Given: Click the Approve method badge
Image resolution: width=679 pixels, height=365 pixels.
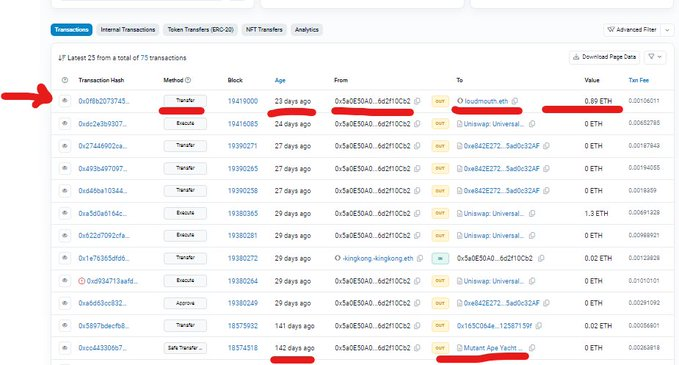Looking at the screenshot, I should pyautogui.click(x=185, y=303).
